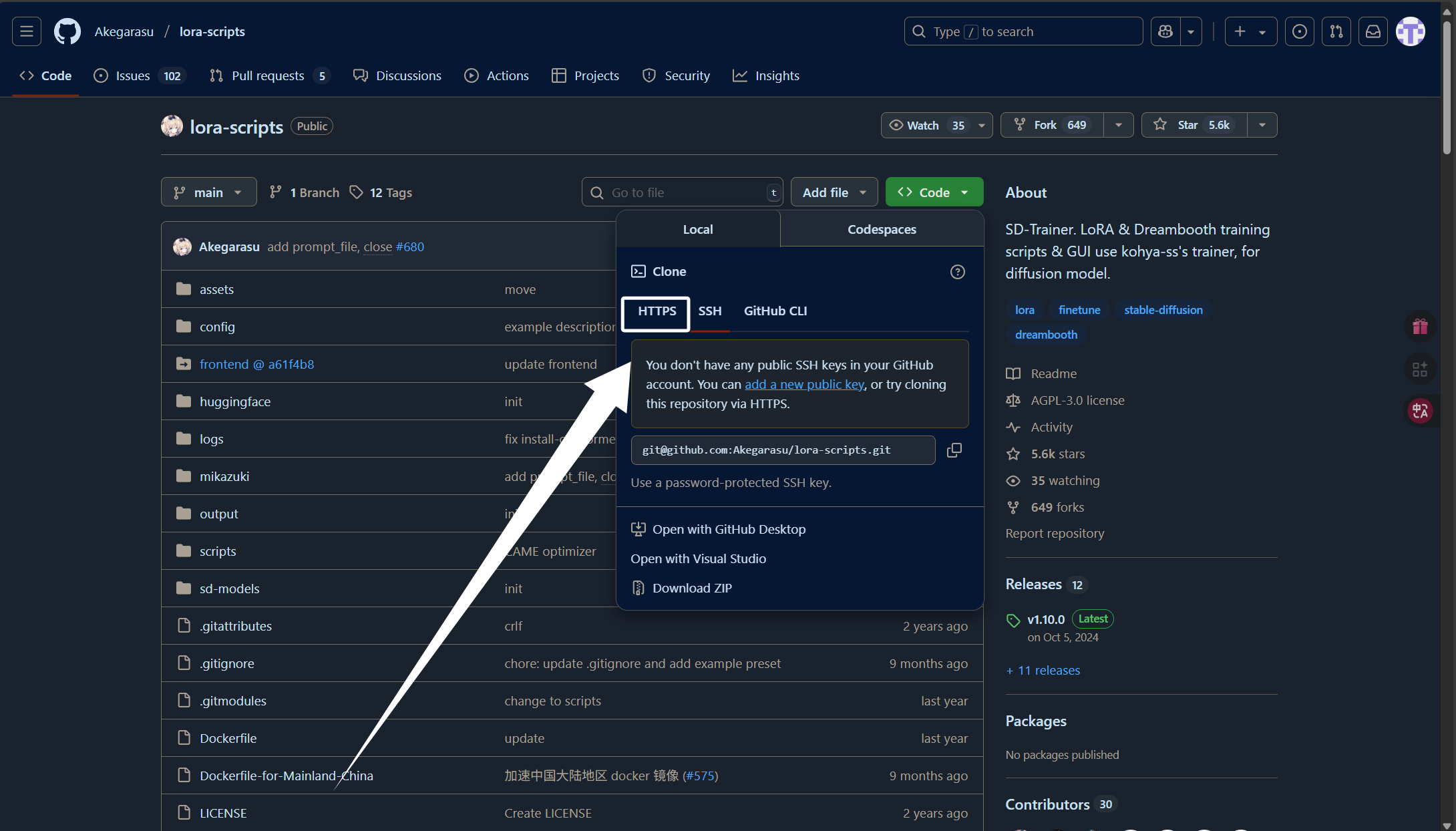View the 1 Branch link
Image resolution: width=1456 pixels, height=831 pixels.
[305, 192]
